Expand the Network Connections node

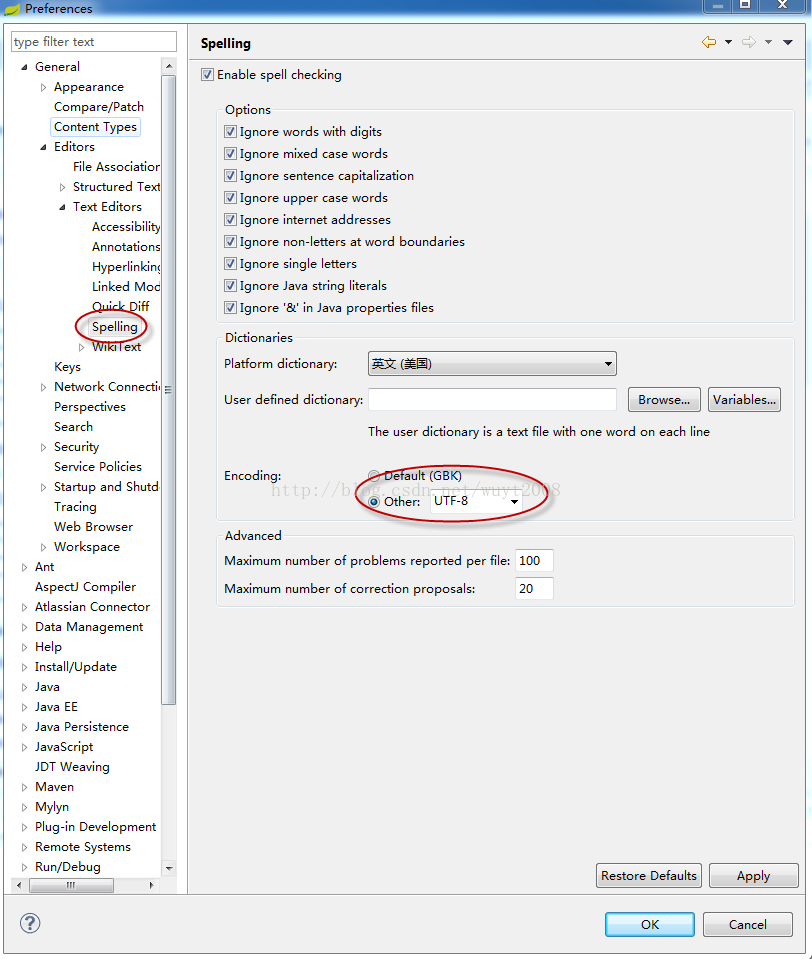point(43,387)
